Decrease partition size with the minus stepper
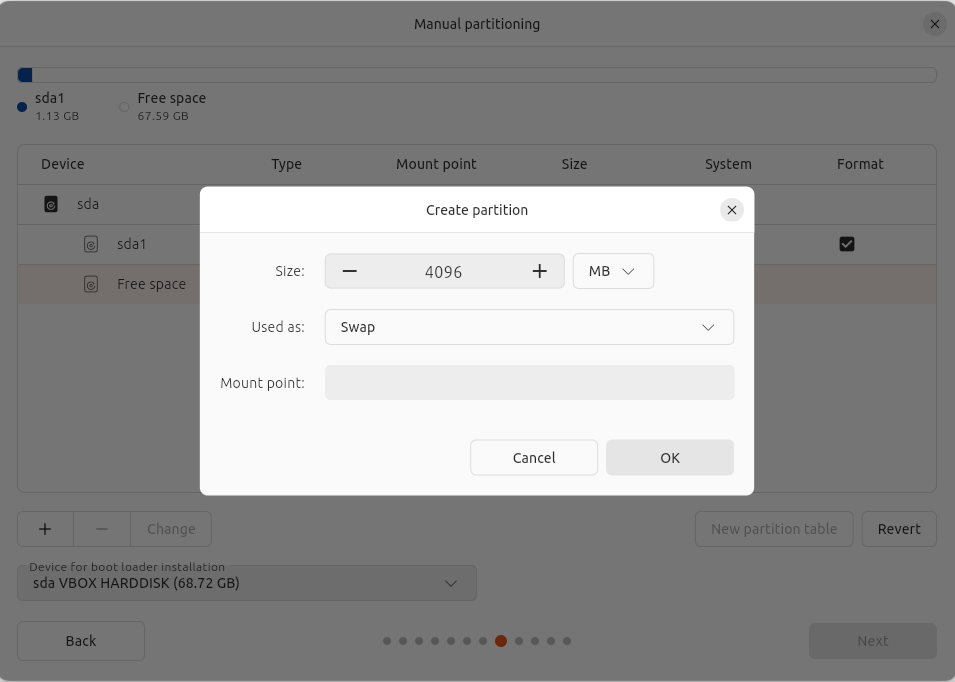The height and width of the screenshot is (682, 955). 349,270
